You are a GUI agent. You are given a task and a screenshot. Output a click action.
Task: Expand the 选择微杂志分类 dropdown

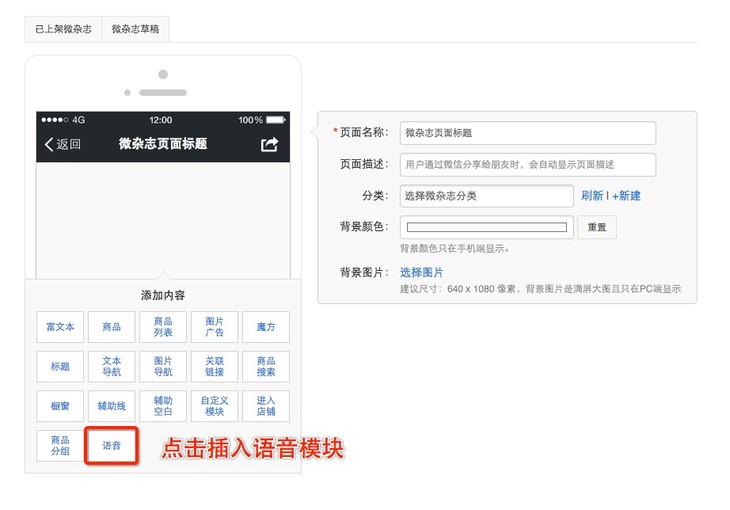(486, 196)
